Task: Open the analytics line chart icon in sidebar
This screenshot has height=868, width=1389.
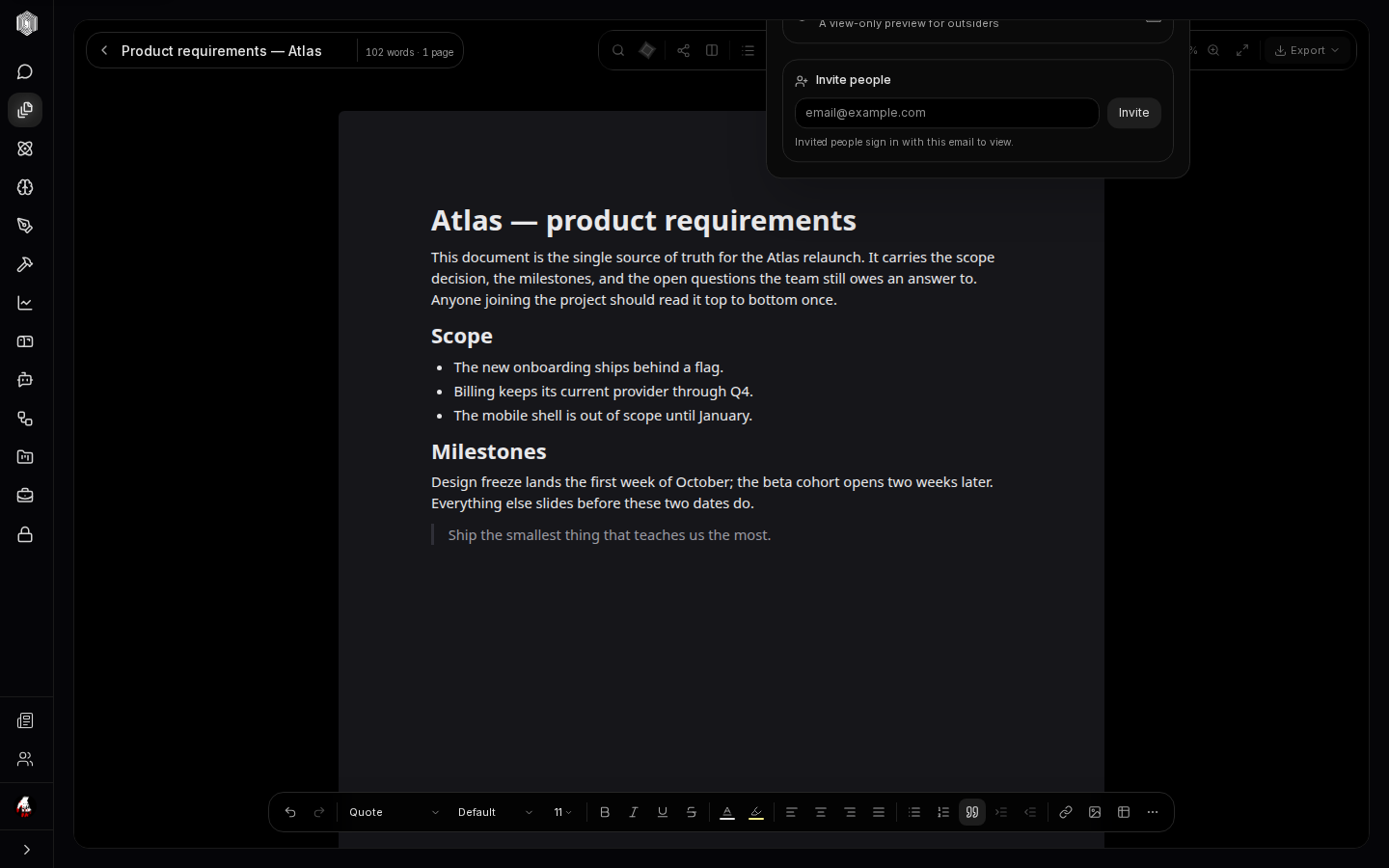Action: (25, 303)
